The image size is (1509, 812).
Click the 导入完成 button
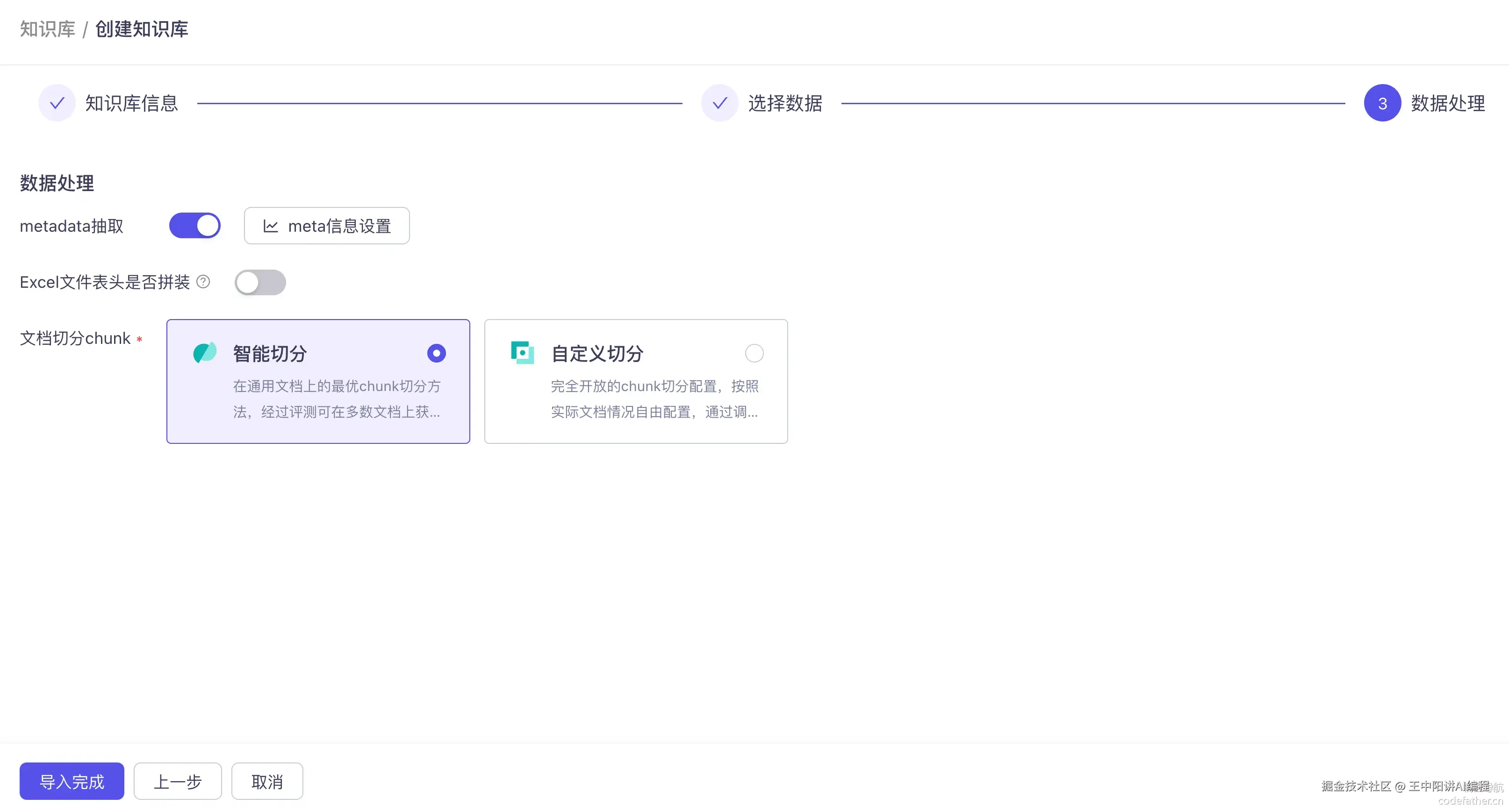(72, 781)
